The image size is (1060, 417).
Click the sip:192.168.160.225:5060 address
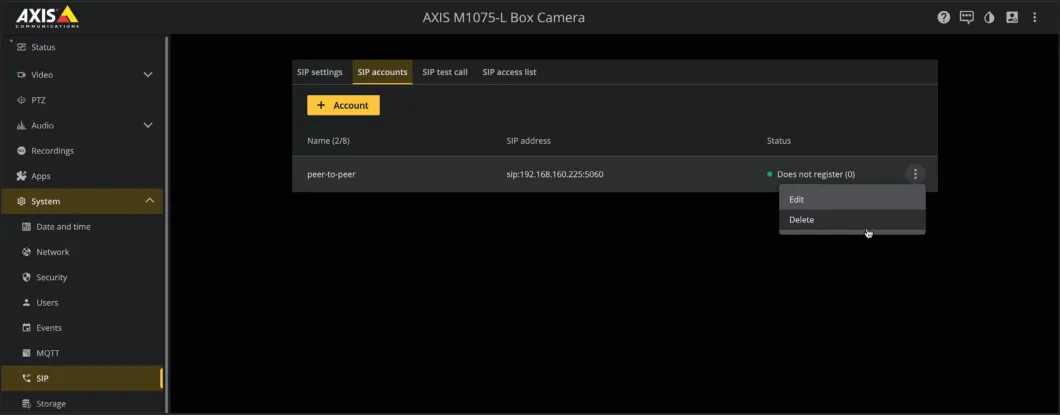click(555, 174)
